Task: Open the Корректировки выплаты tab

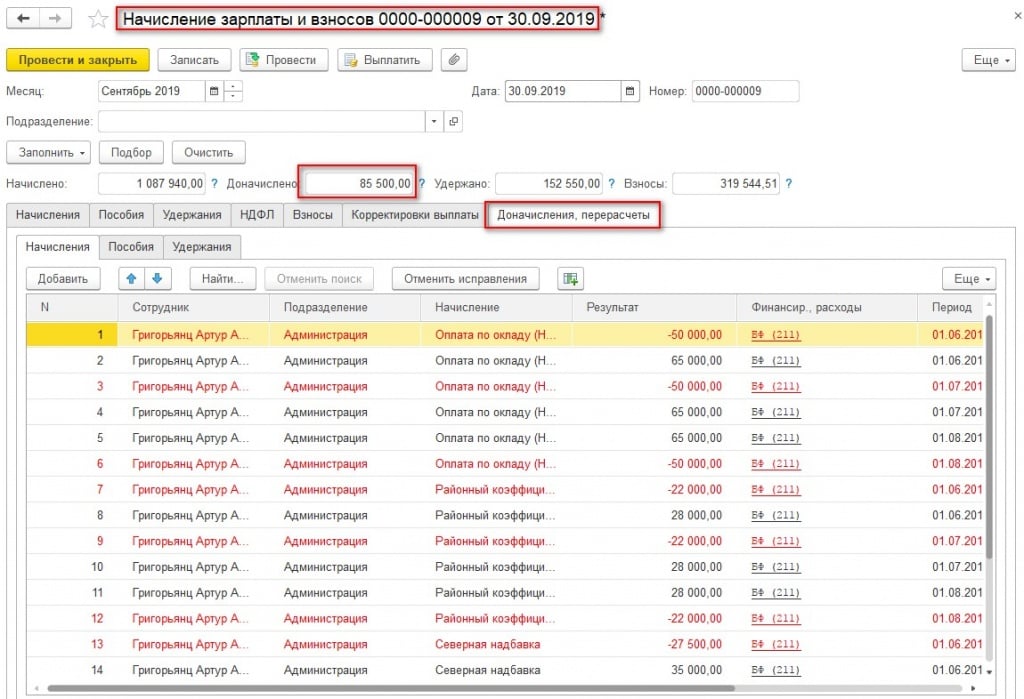Action: click(x=414, y=215)
